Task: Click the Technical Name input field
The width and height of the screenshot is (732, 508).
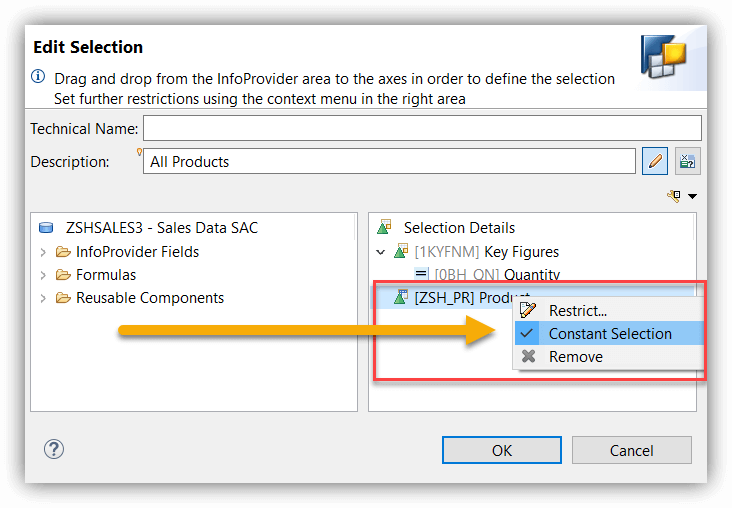Action: [422, 128]
